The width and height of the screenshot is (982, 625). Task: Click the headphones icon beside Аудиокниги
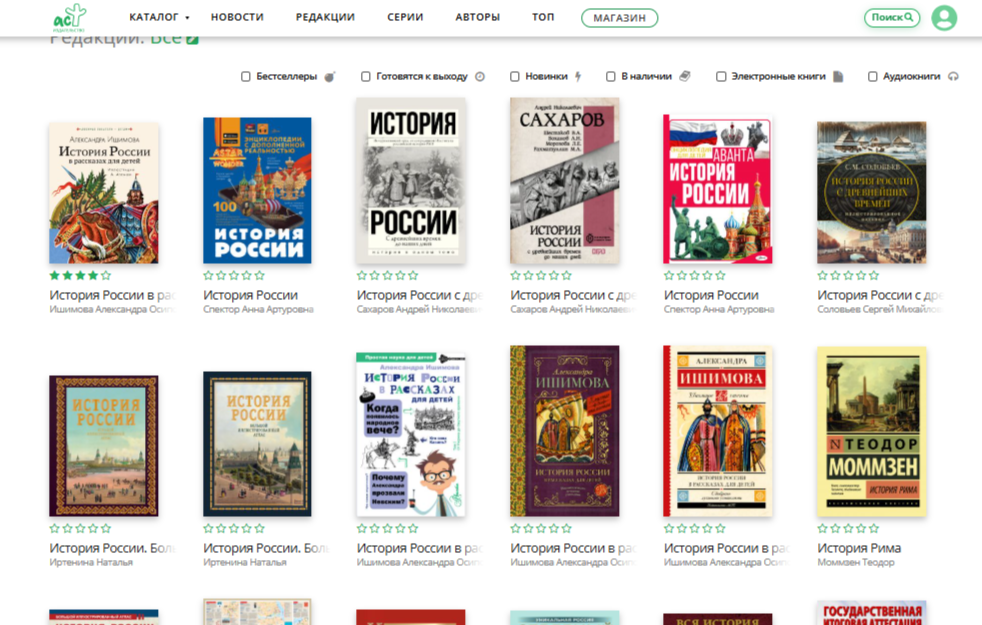[953, 76]
